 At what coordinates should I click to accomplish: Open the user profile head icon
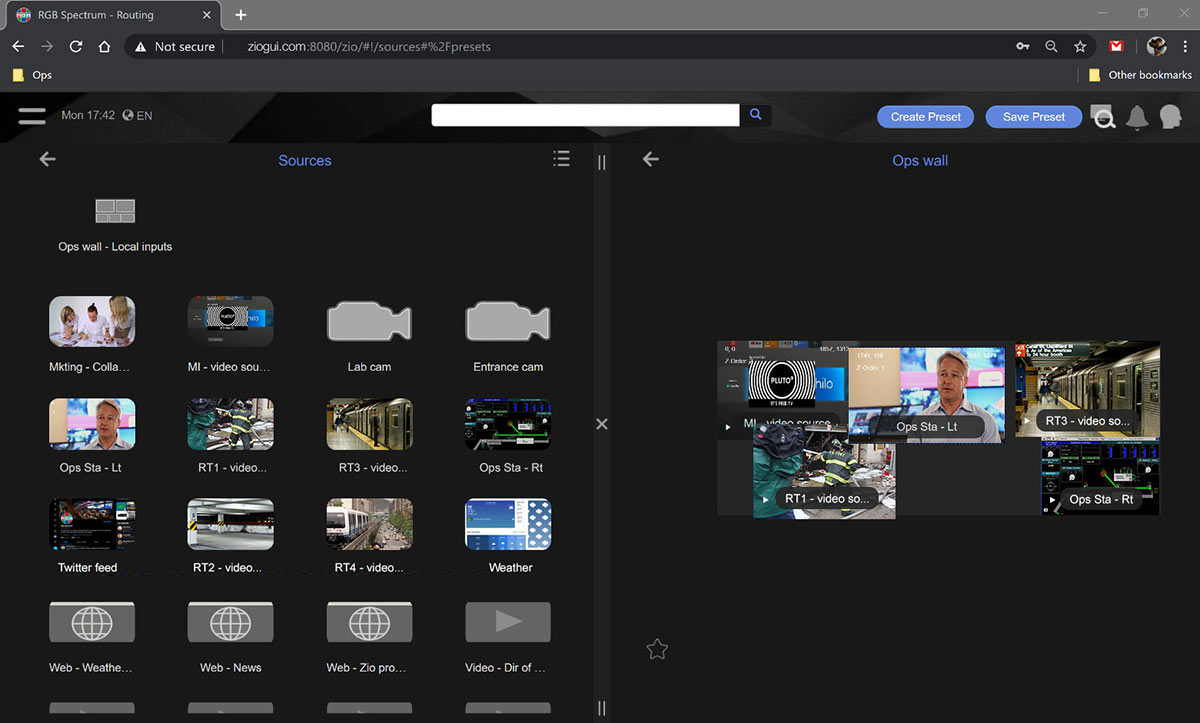[x=1170, y=118]
